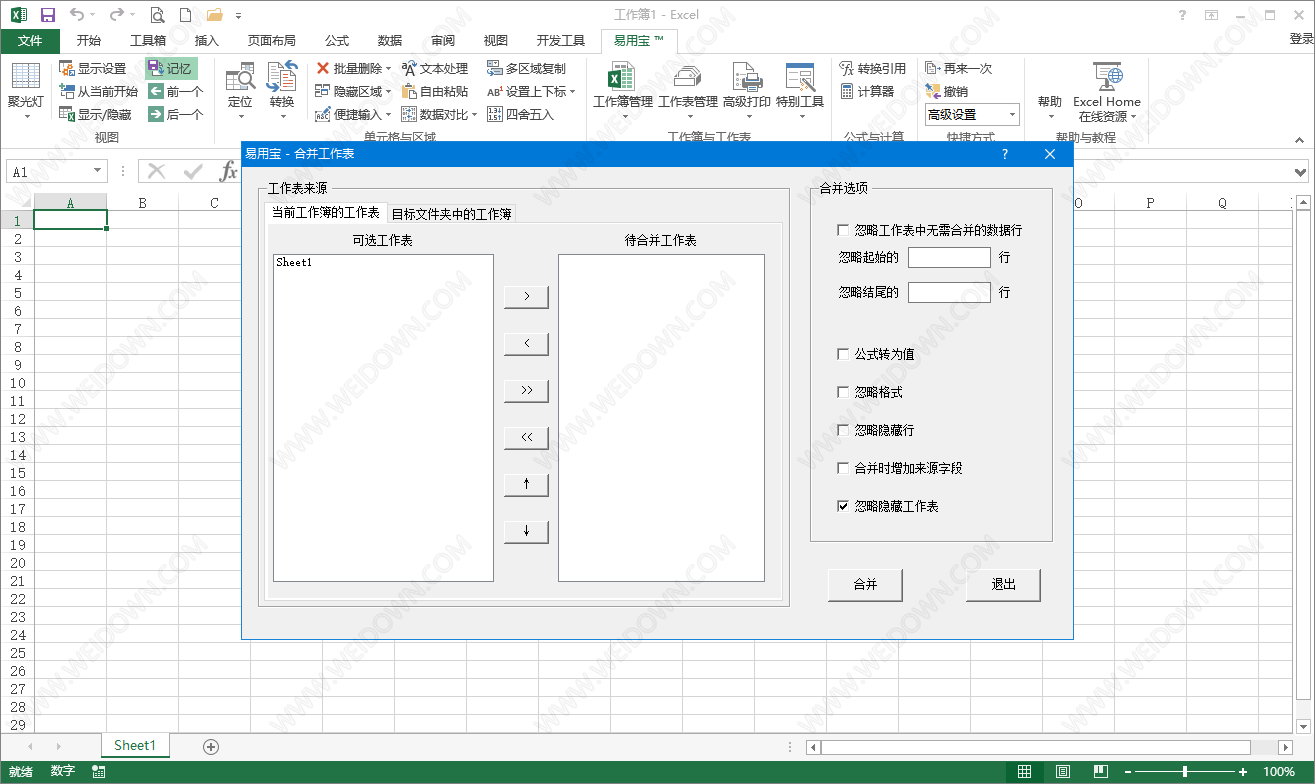Check 忽略隐藏行 option
Image resolution: width=1315 pixels, height=784 pixels.
point(843,430)
